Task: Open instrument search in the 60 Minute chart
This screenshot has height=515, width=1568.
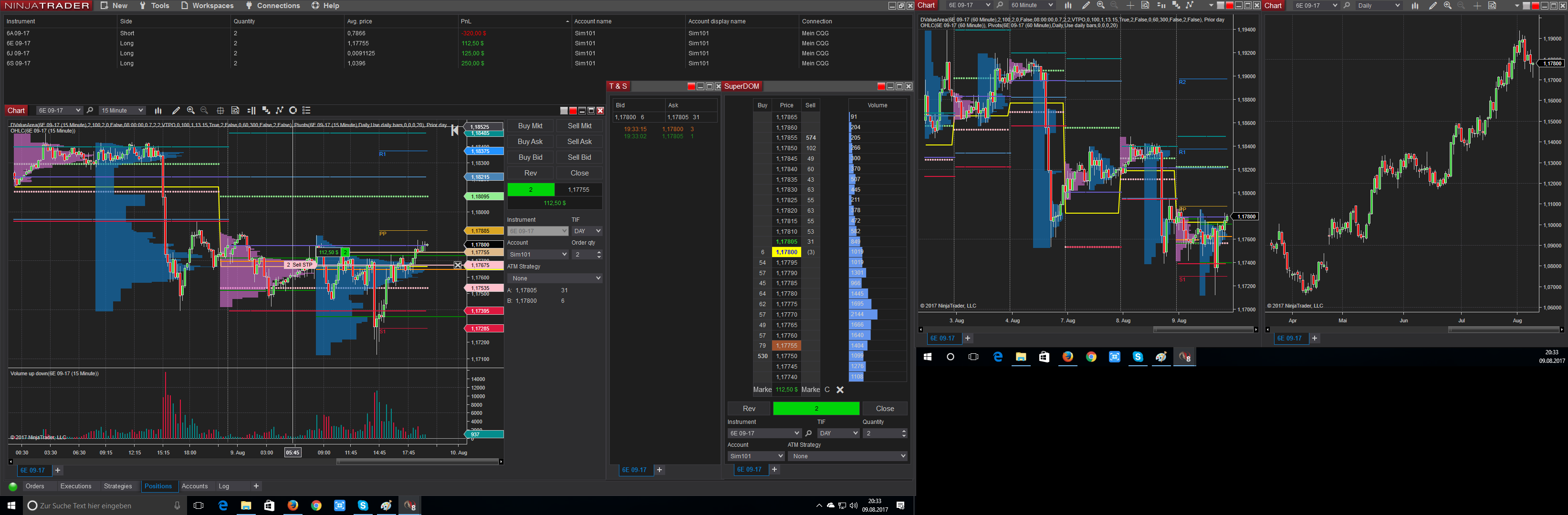Action: point(1000,5)
